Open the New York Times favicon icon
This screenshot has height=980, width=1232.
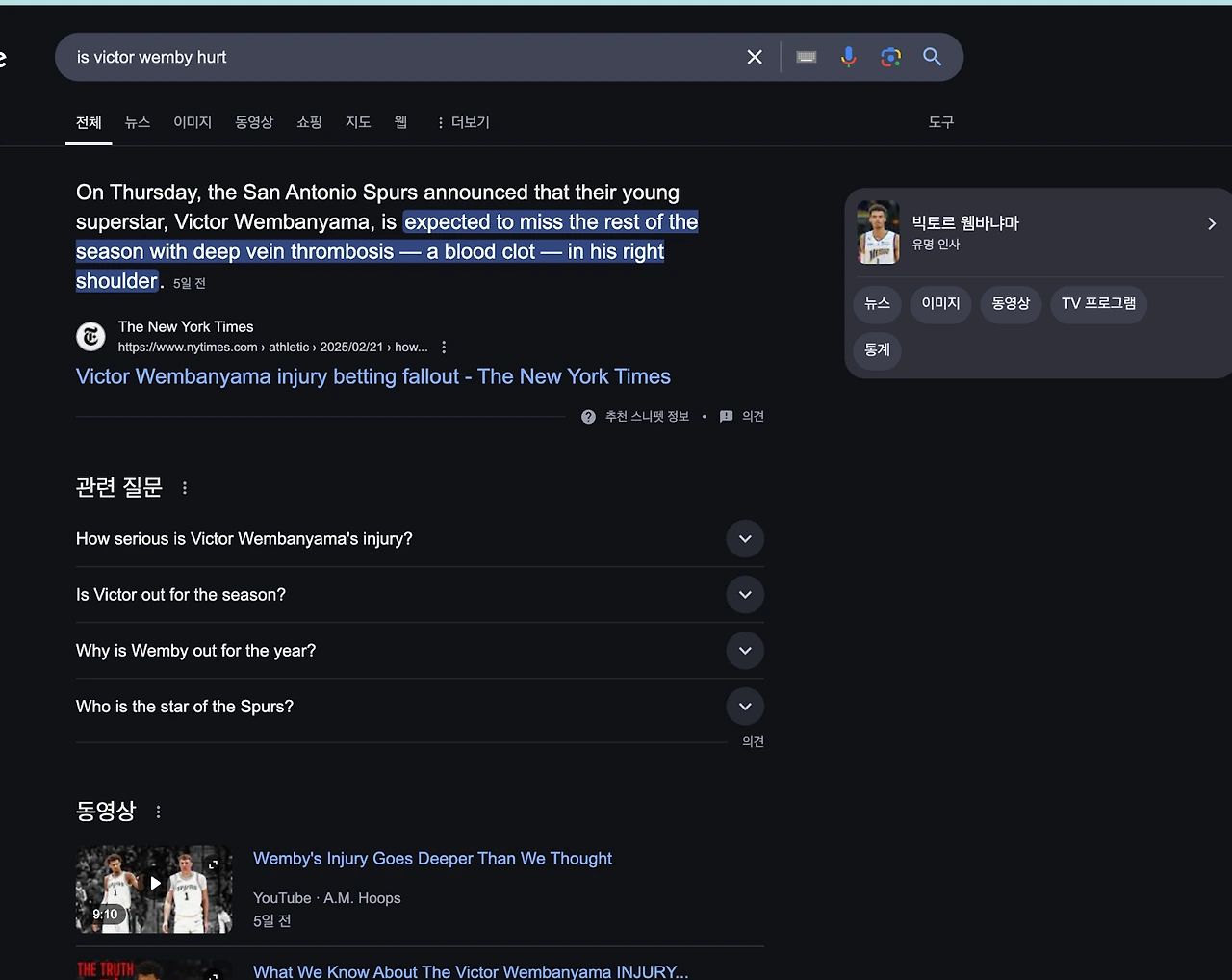click(x=90, y=336)
